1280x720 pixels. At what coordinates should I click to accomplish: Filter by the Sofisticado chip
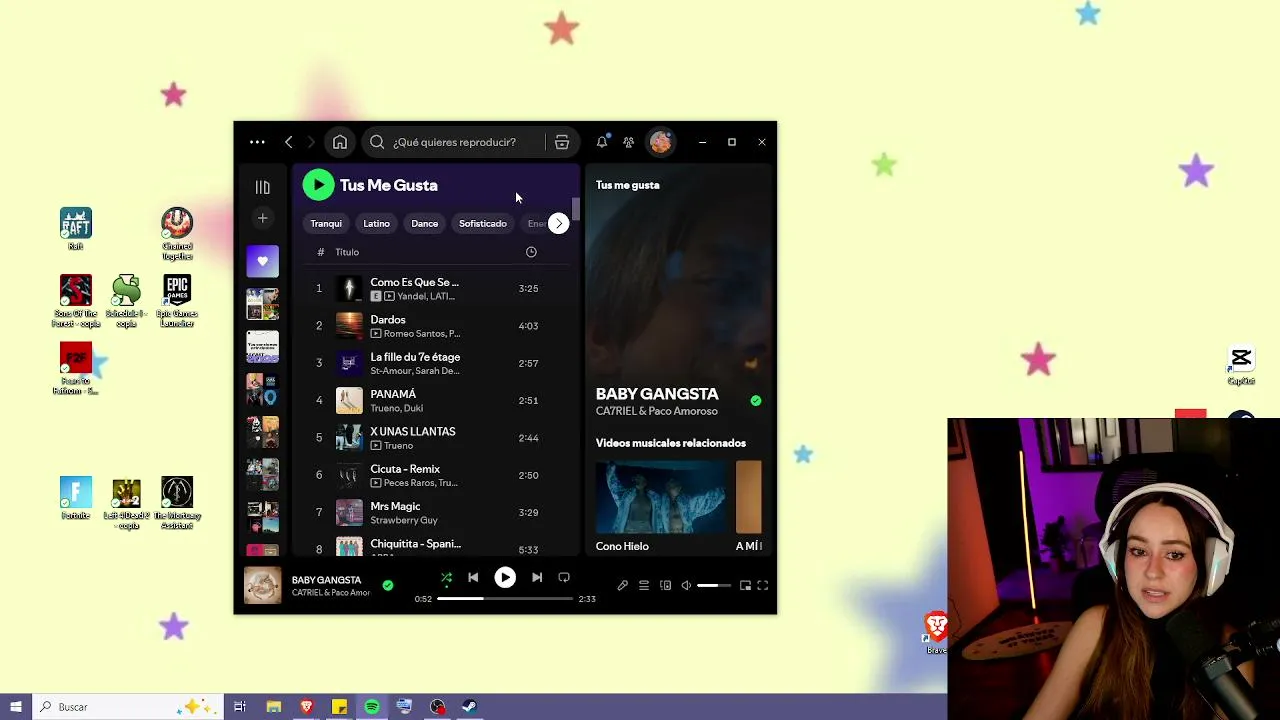[x=483, y=224]
